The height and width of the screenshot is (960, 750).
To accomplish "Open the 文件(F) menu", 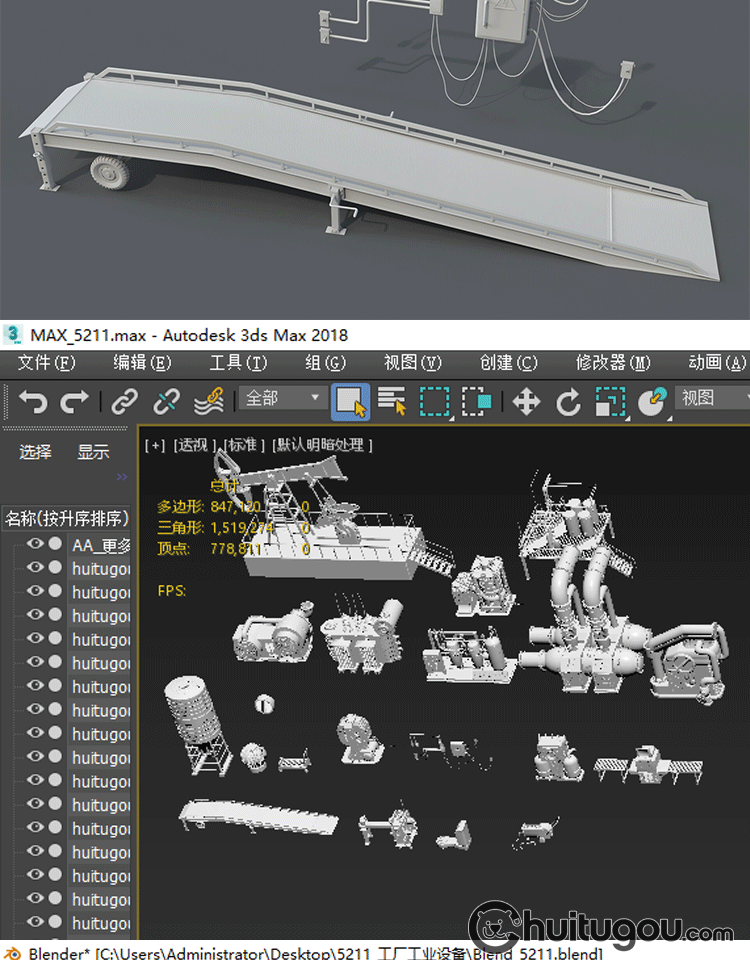I will point(46,362).
